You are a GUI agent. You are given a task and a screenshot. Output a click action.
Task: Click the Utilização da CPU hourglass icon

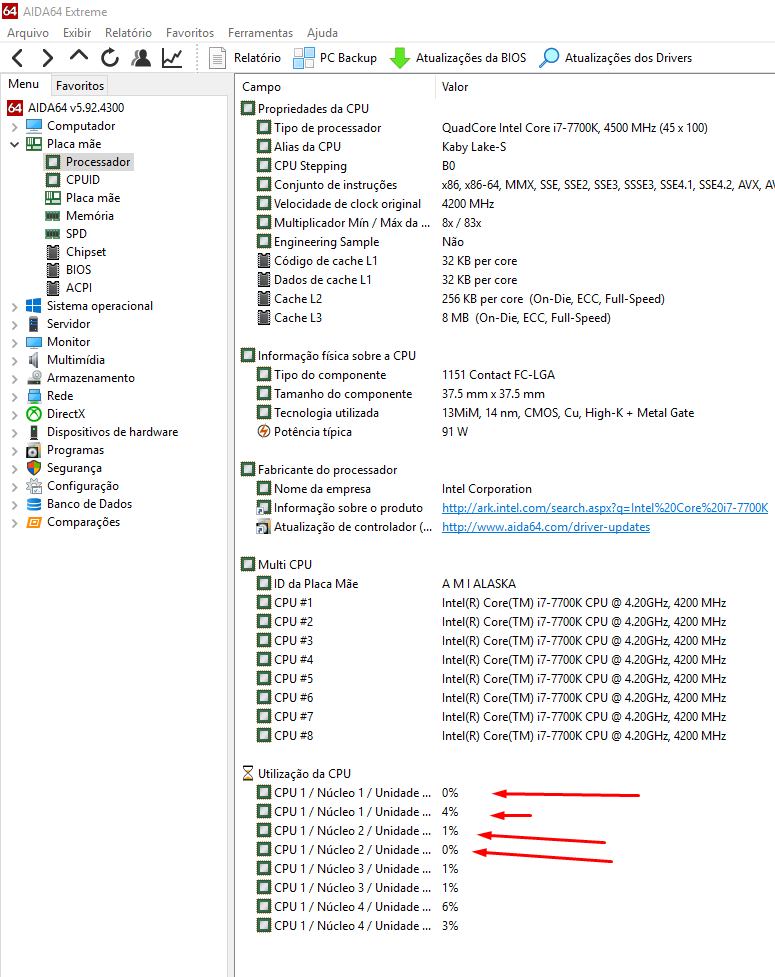pos(248,773)
